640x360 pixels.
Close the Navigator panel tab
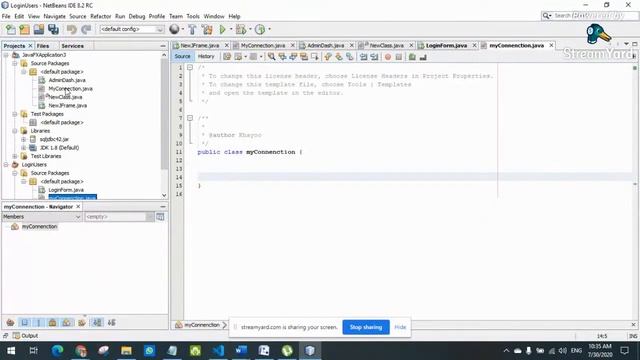[x=78, y=207]
